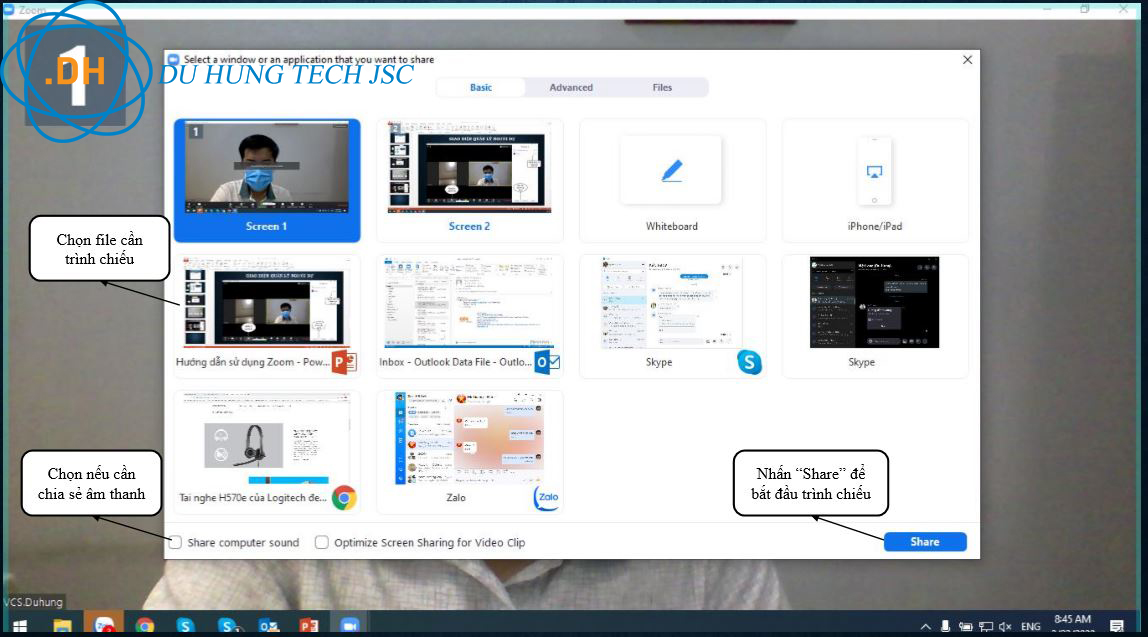The height and width of the screenshot is (637, 1148).
Task: Tick Optimize Screen Sharing for Video Clip
Action: click(322, 542)
